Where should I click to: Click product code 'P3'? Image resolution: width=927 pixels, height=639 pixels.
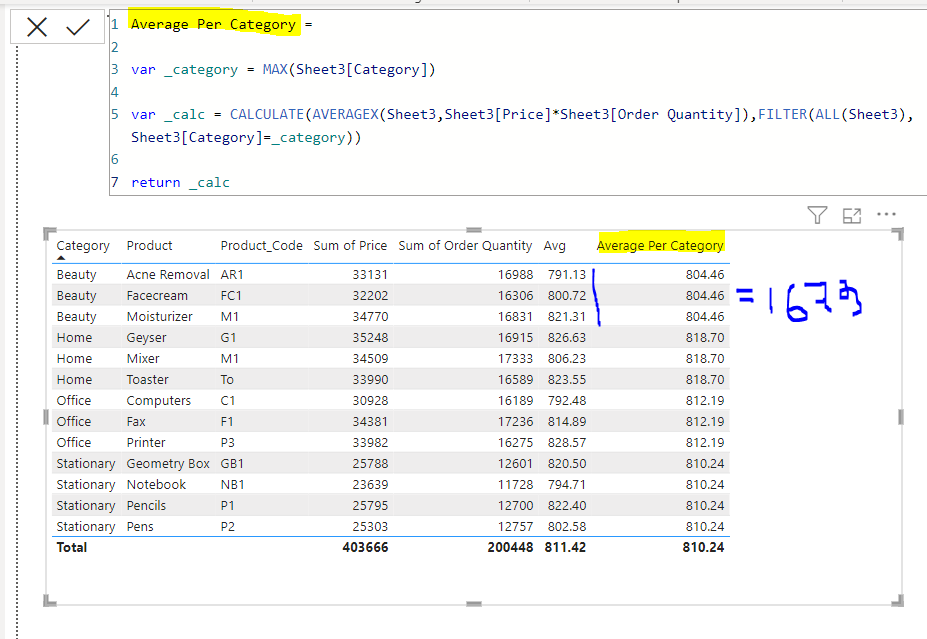228,442
